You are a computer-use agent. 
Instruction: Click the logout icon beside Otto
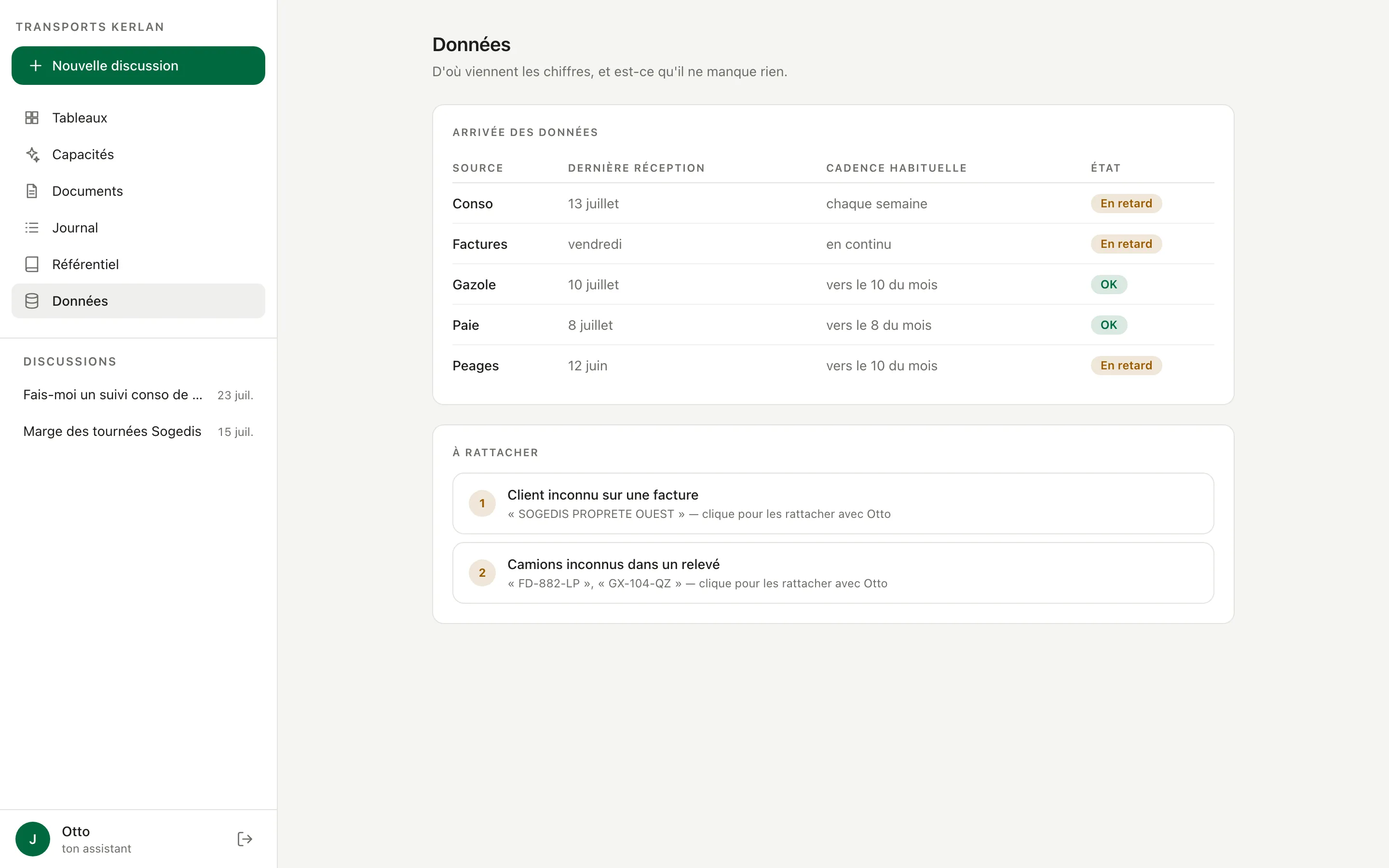pos(245,839)
